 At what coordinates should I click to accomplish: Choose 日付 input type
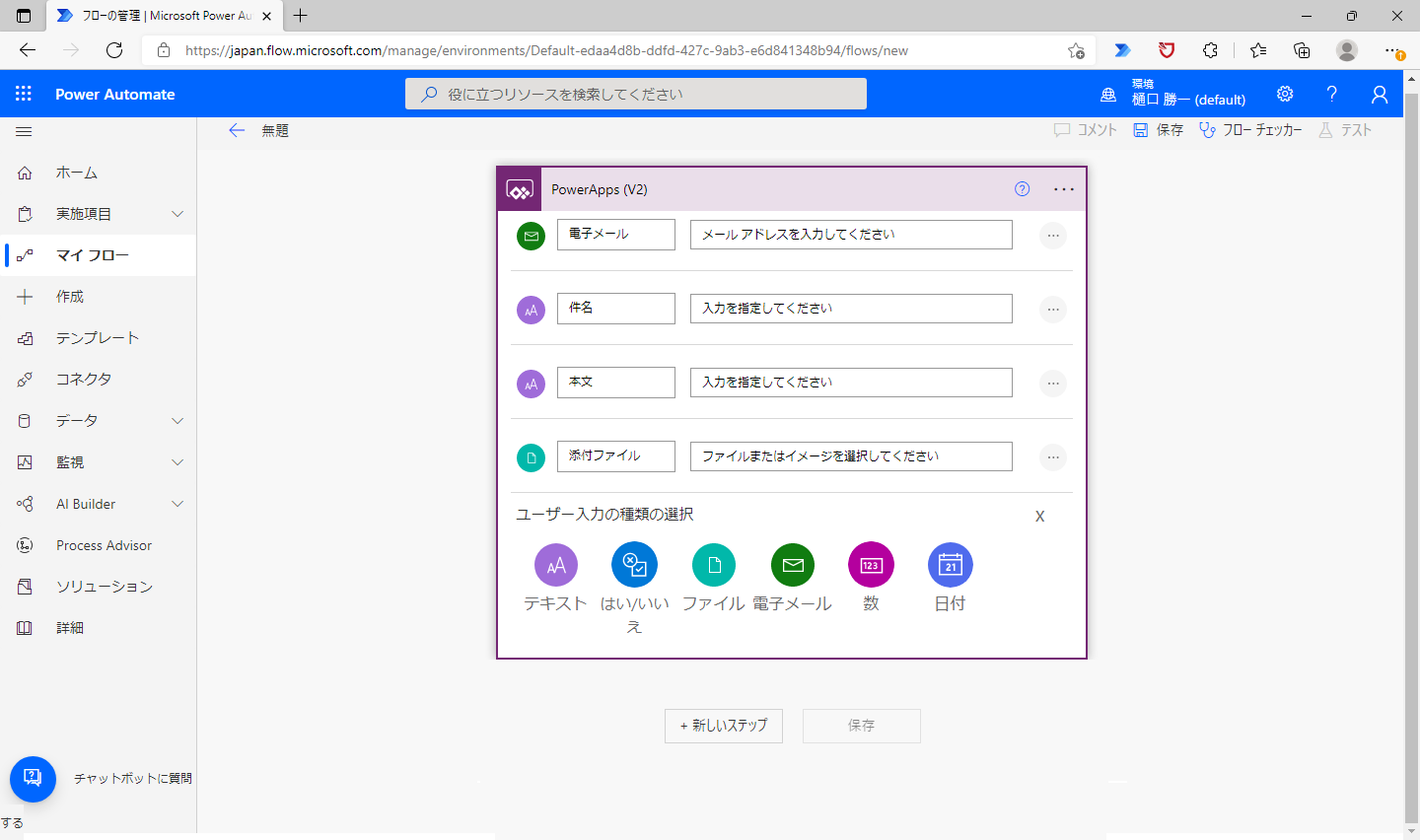951,565
